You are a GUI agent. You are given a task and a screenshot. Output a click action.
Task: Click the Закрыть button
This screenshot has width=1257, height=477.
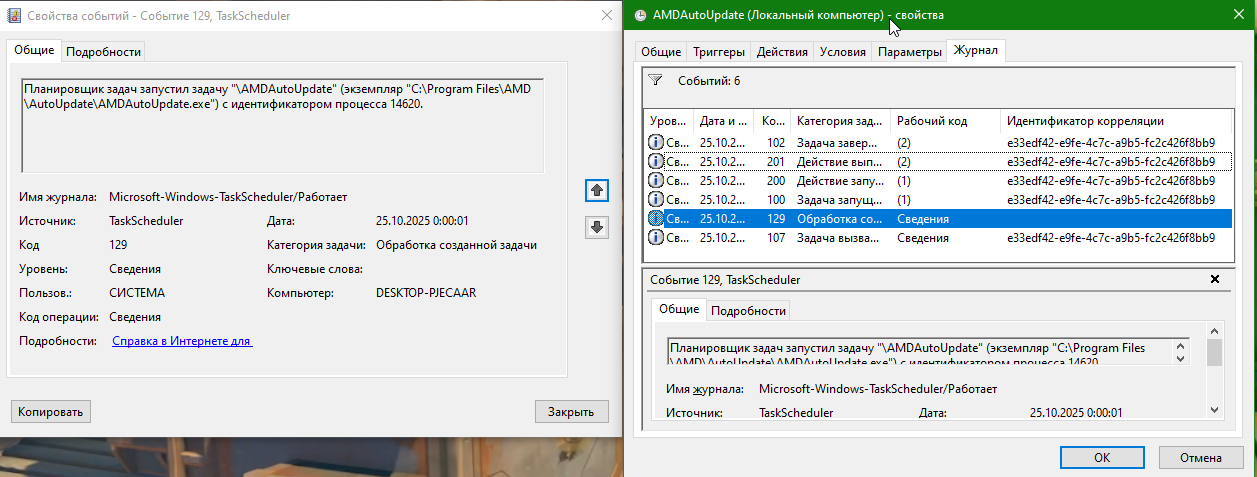pos(571,411)
